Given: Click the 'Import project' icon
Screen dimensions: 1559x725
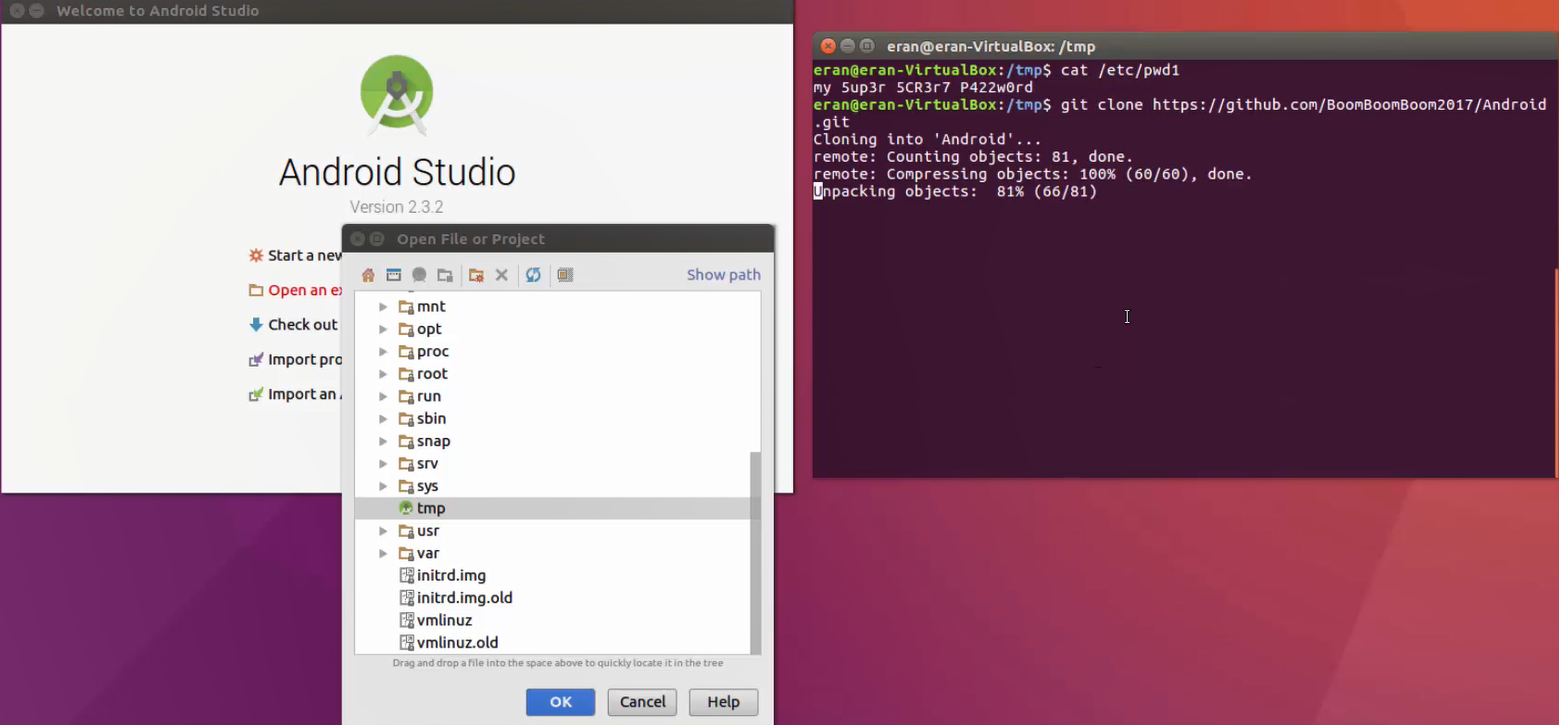Looking at the screenshot, I should pyautogui.click(x=256, y=359).
